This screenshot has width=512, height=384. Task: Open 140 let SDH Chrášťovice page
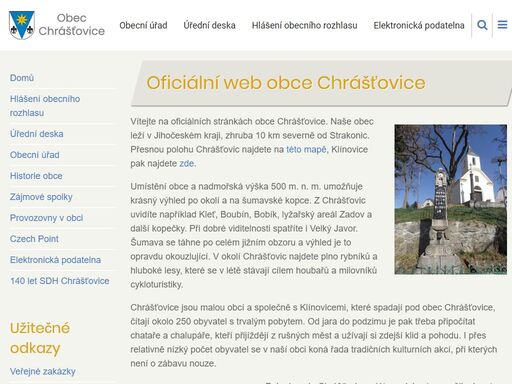pos(60,281)
